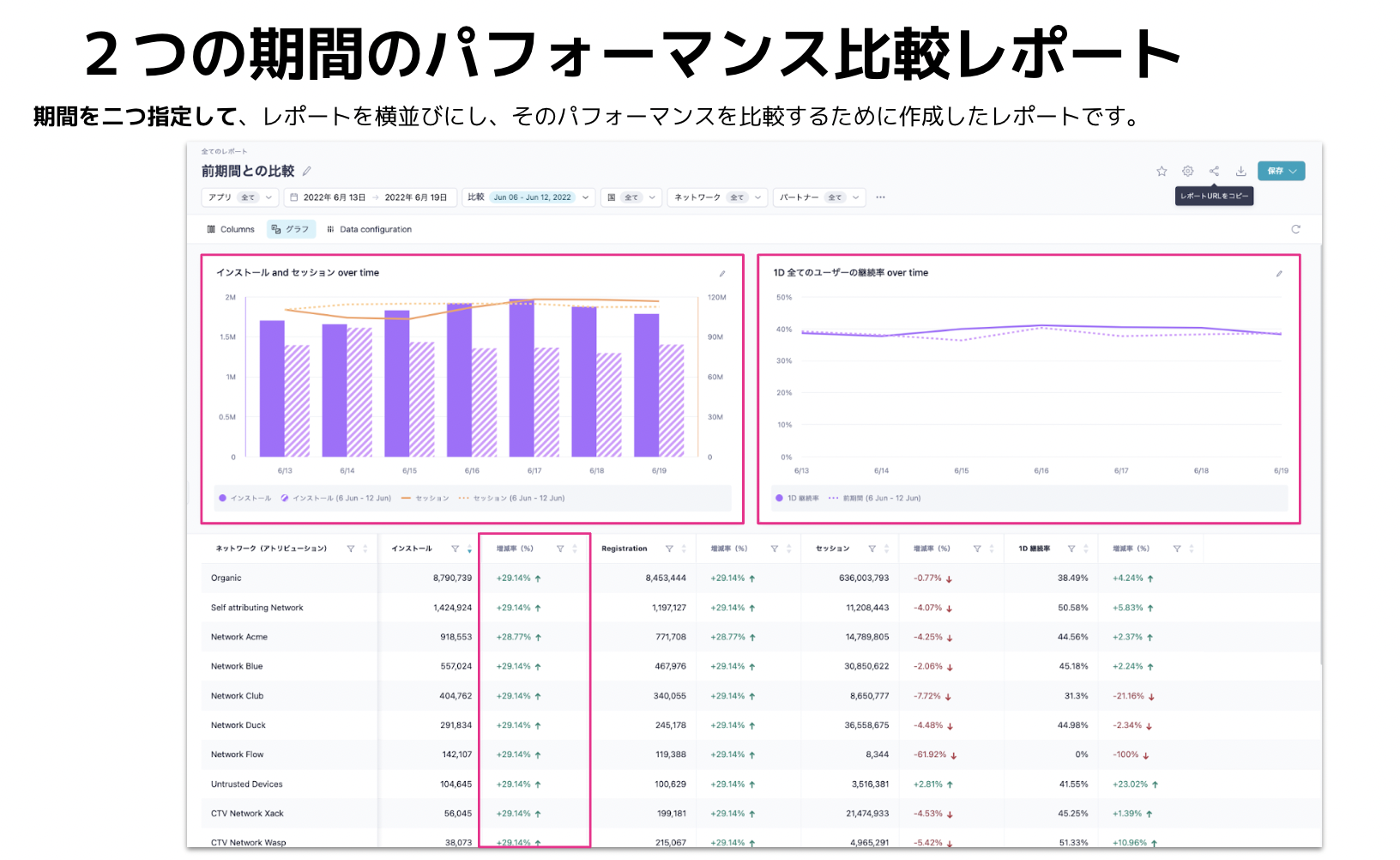This screenshot has height=860, width=1400.
Task: Open the Columns tab
Action: 231,229
